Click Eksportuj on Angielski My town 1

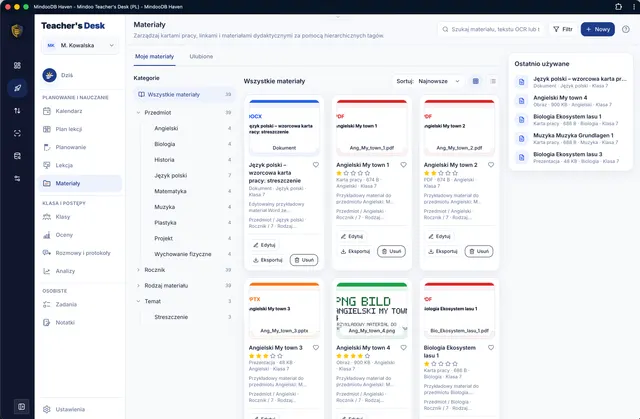click(355, 251)
